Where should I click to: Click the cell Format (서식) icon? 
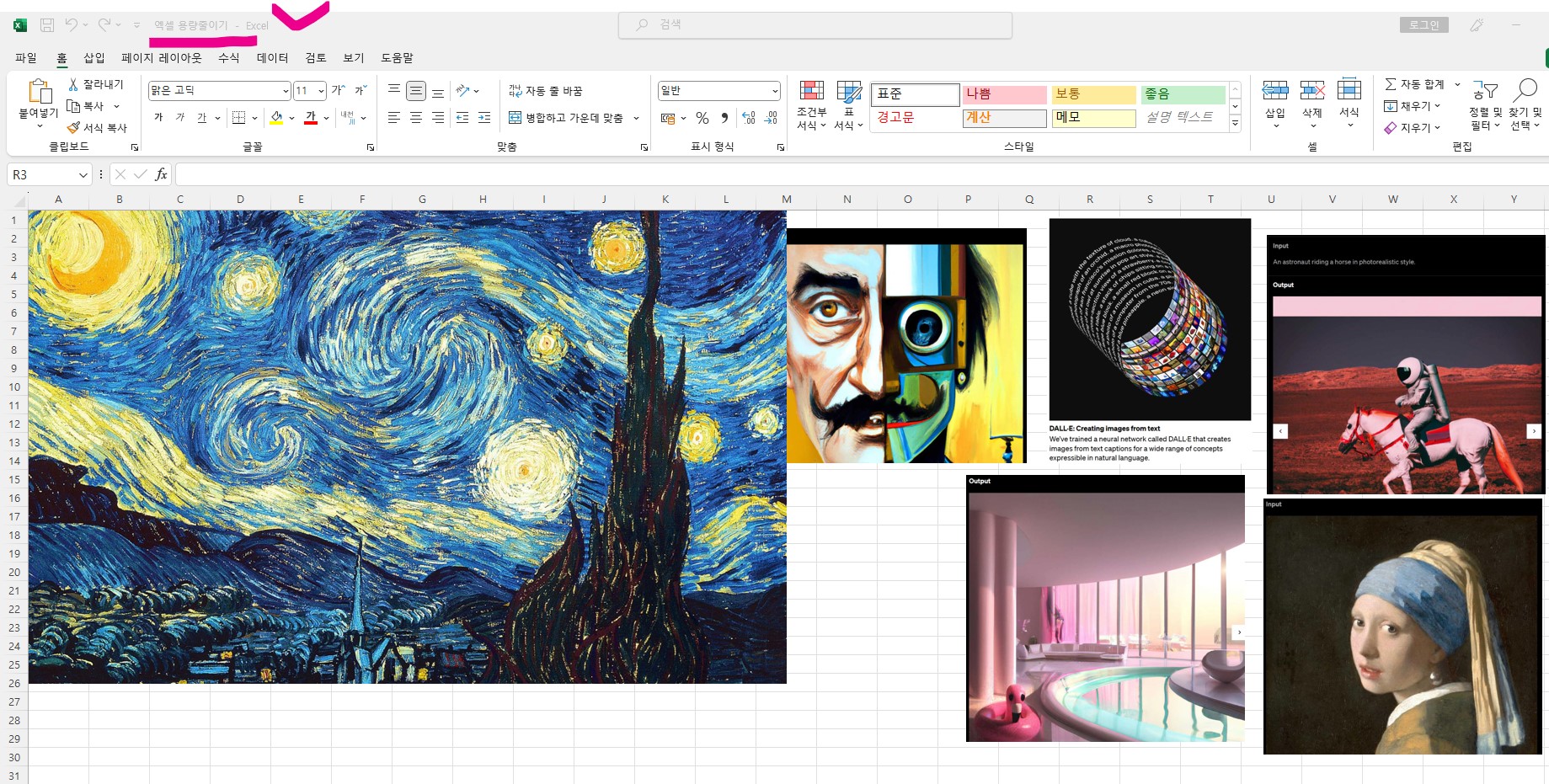(1349, 90)
